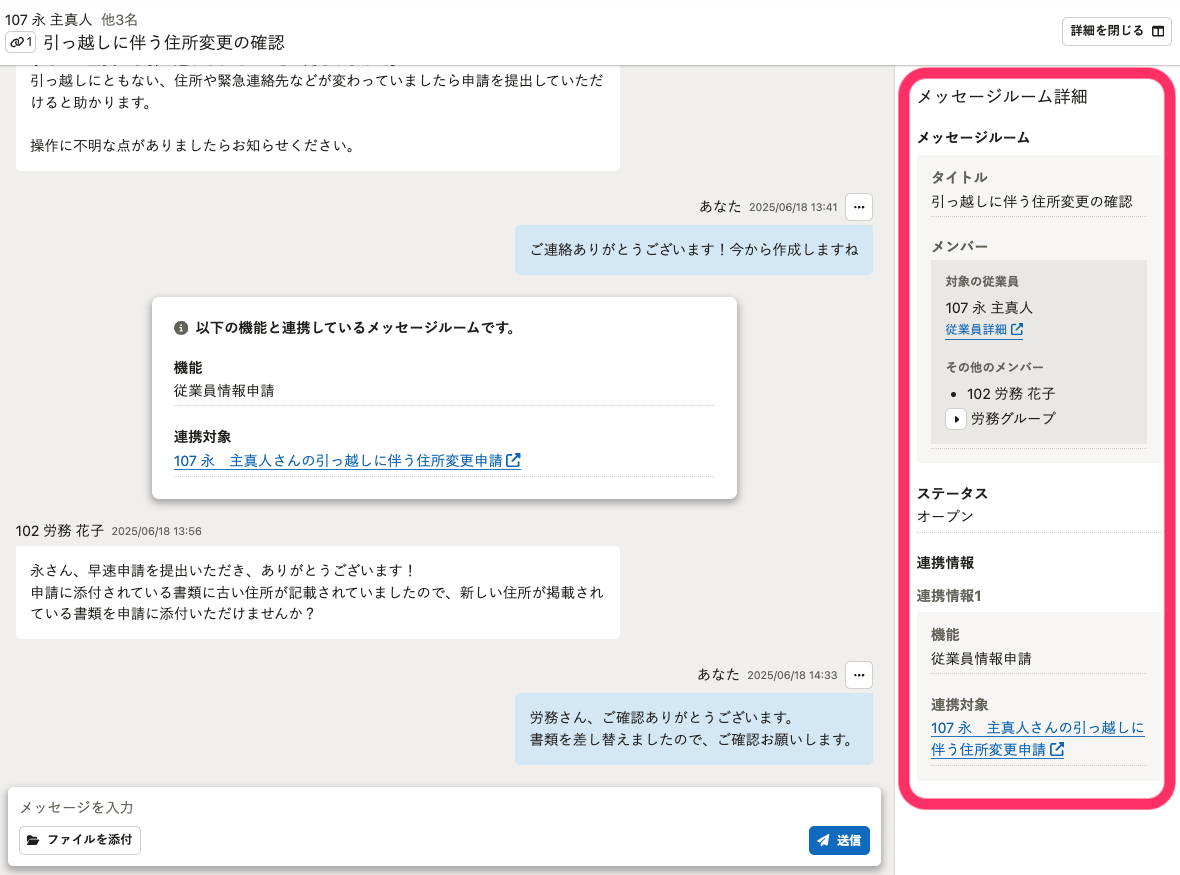The image size is (1180, 875).
Task: Click external-link icon beside 従業員詳細
Action: pyautogui.click(x=1017, y=330)
